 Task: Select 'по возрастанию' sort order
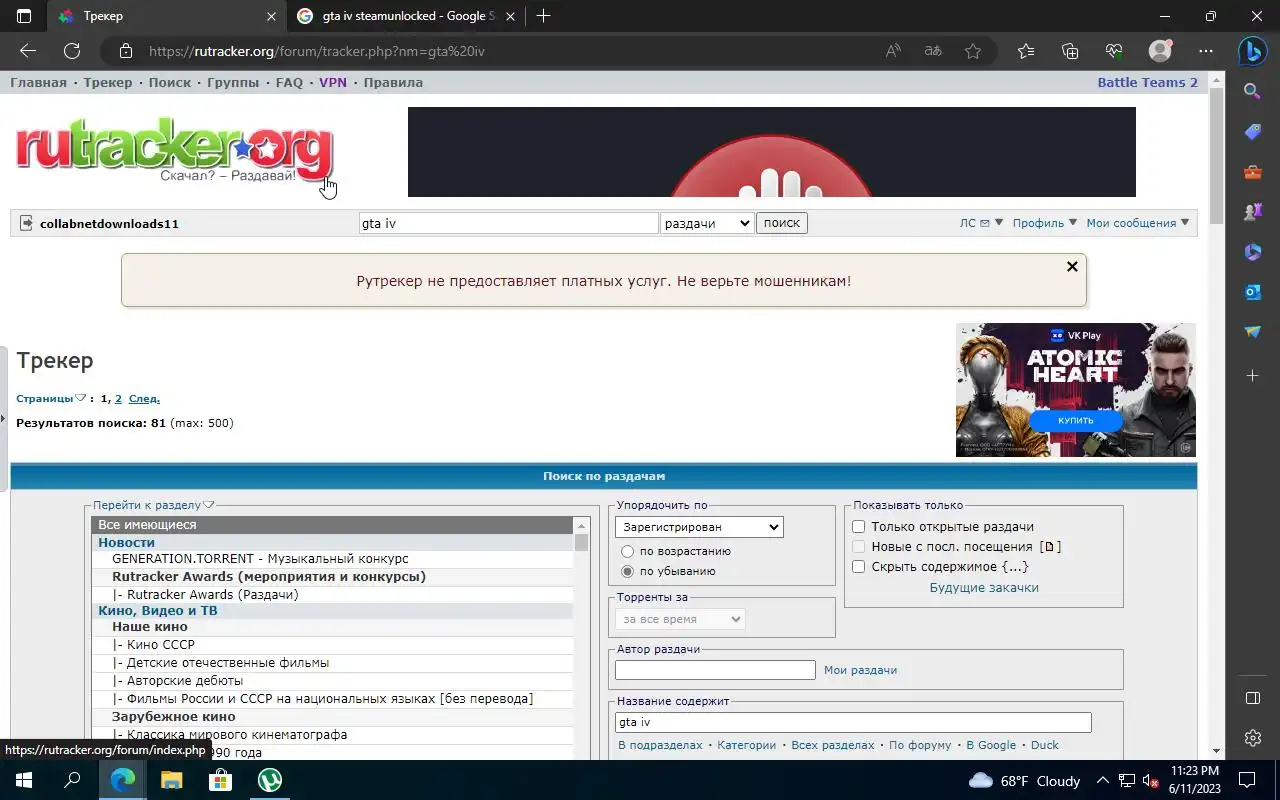627,551
